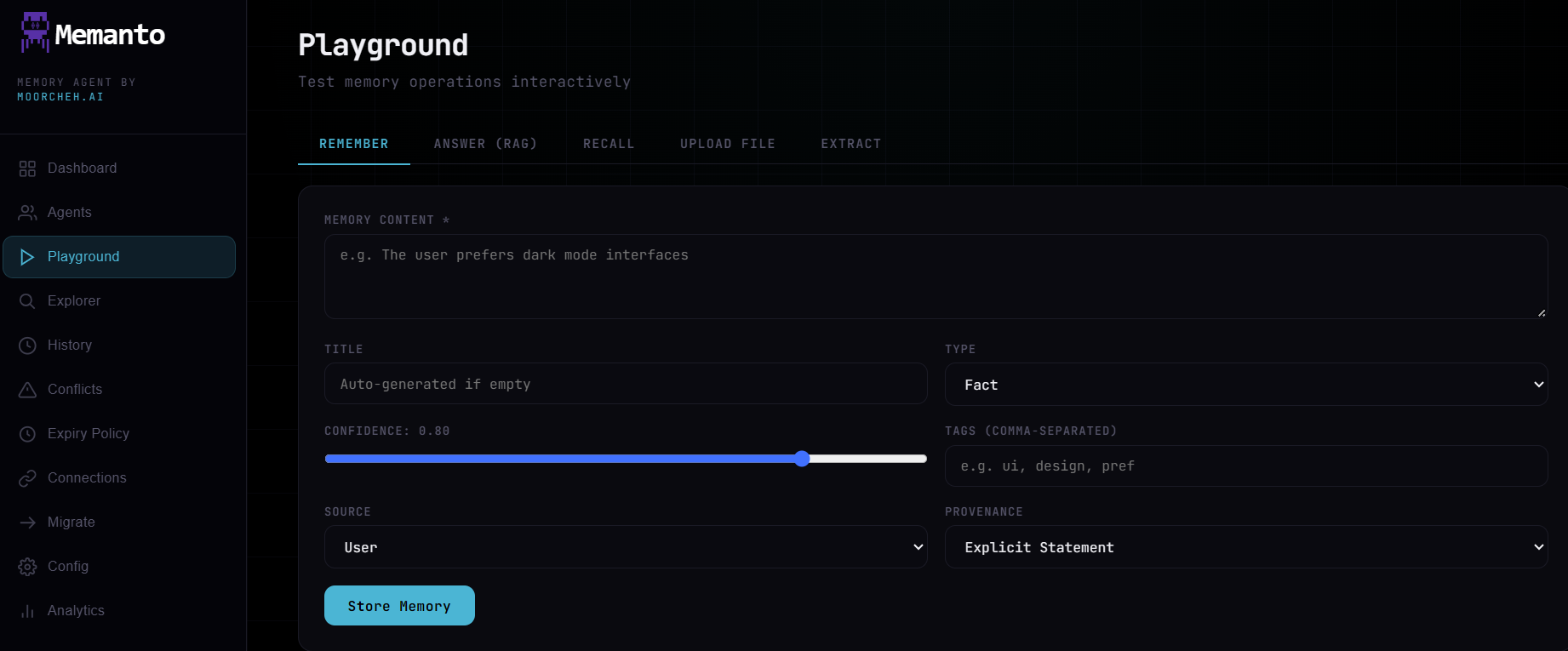
Task: Click the Playground play-triangle icon
Action: click(27, 257)
